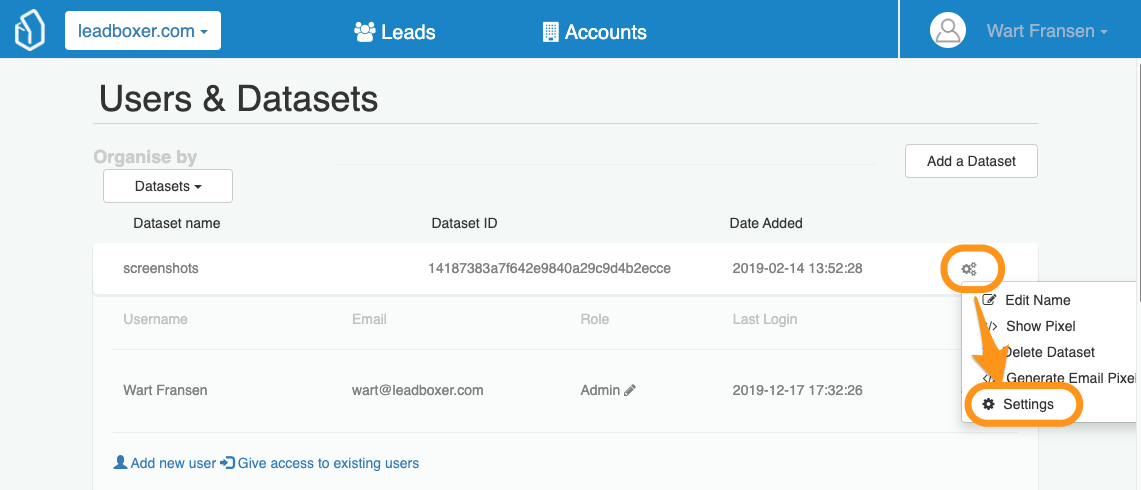This screenshot has width=1141, height=490.
Task: Click the Leadboxer logo icon
Action: pyautogui.click(x=30, y=31)
